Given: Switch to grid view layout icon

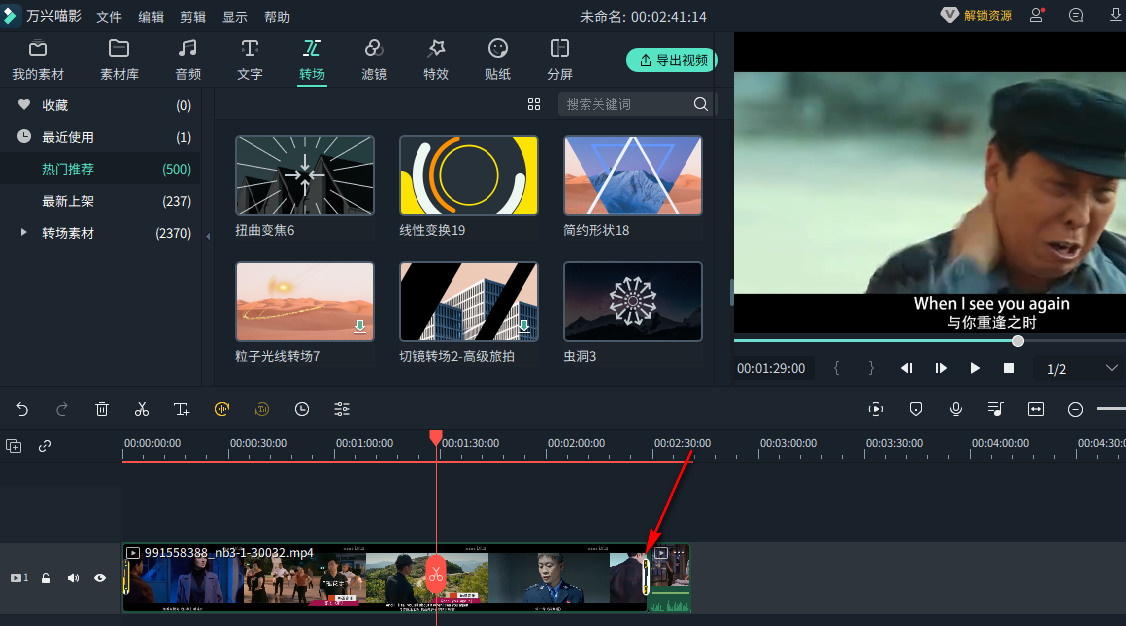Looking at the screenshot, I should (534, 104).
